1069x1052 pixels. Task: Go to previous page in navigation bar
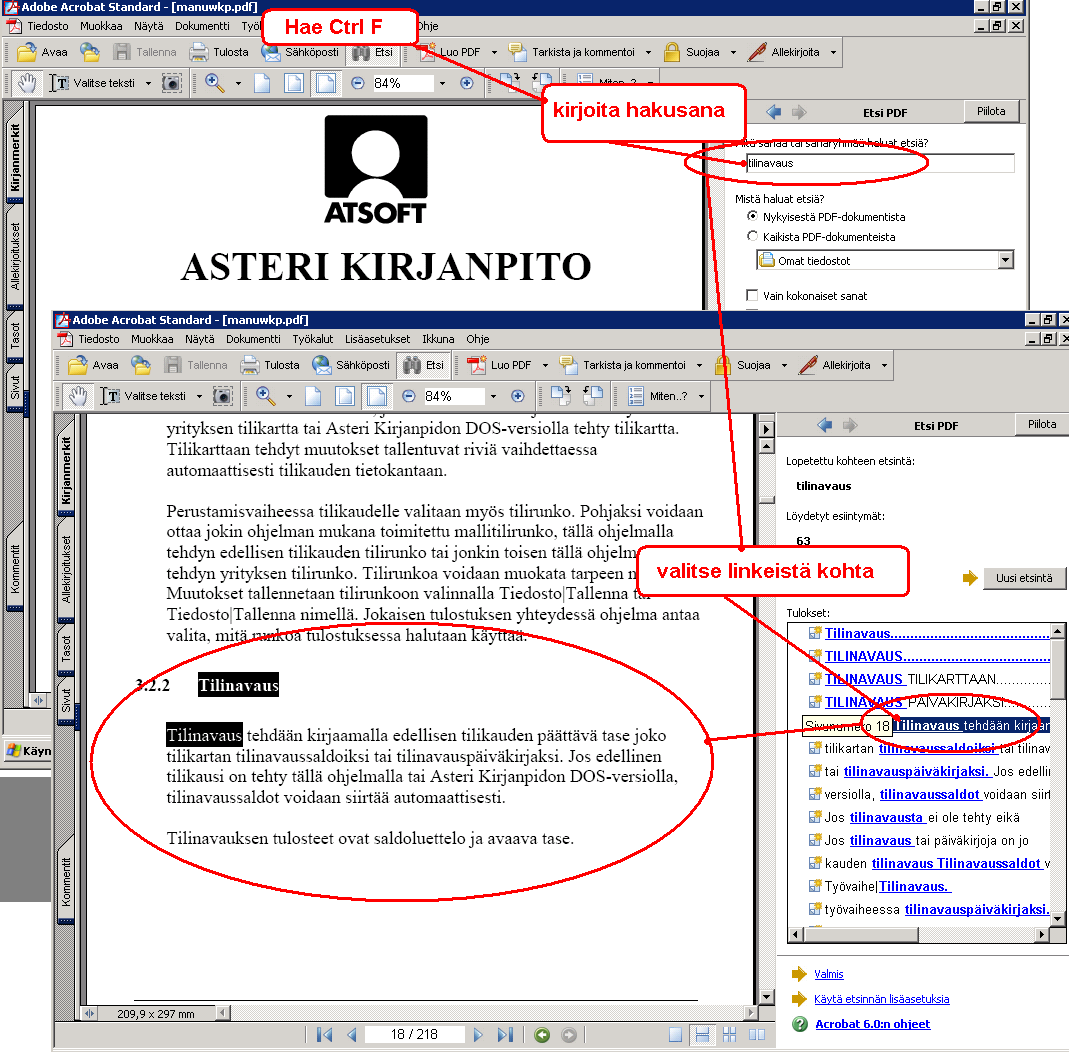[352, 1034]
